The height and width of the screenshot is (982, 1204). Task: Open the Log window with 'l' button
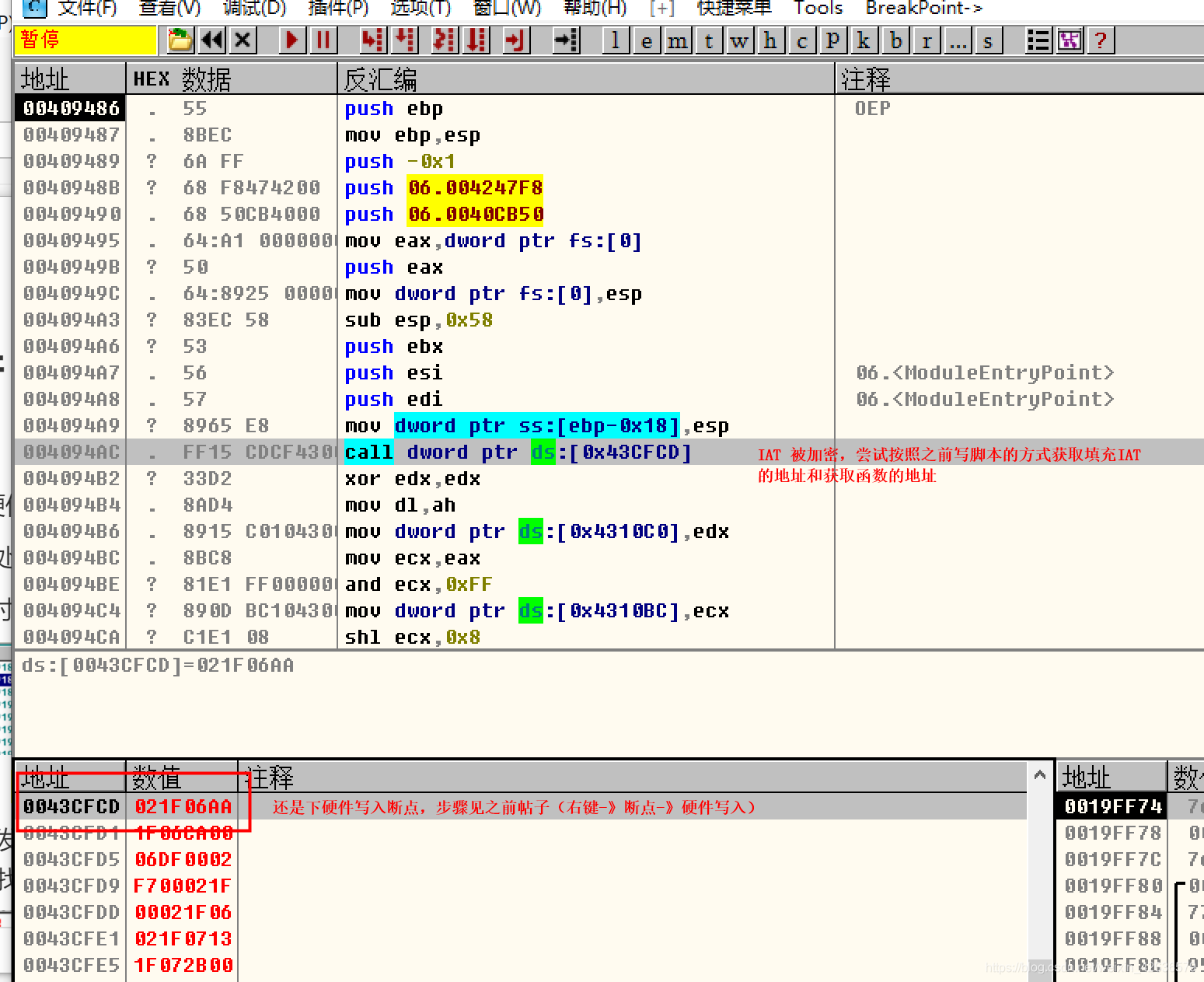[x=616, y=40]
